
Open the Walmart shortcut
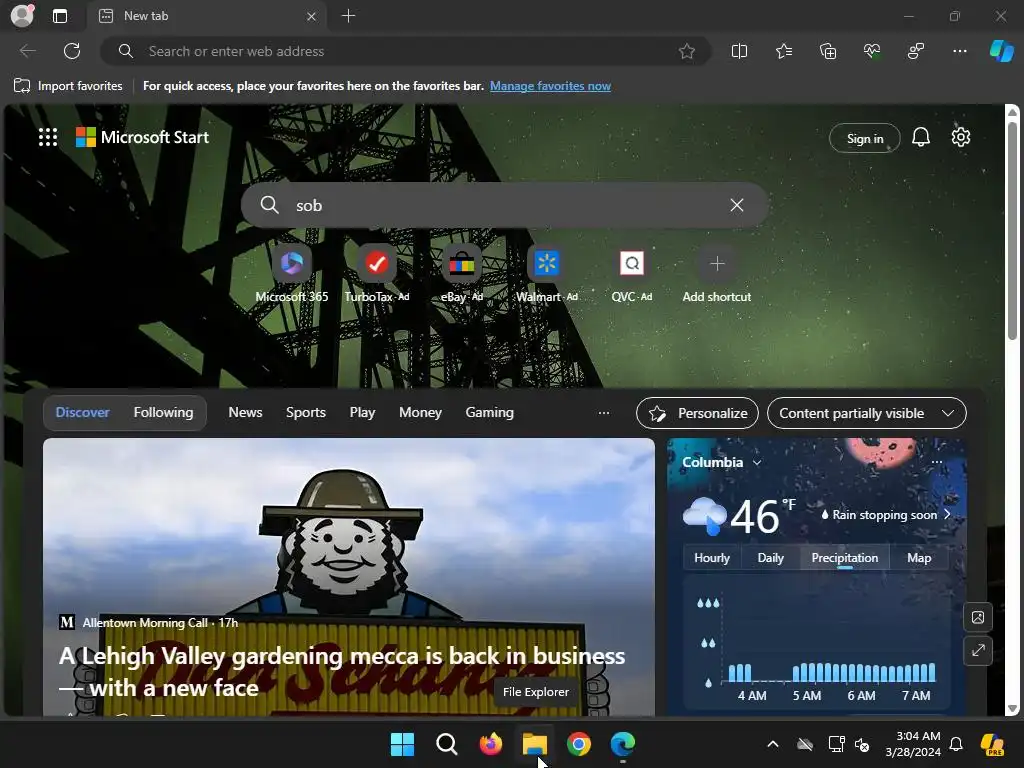(x=547, y=274)
